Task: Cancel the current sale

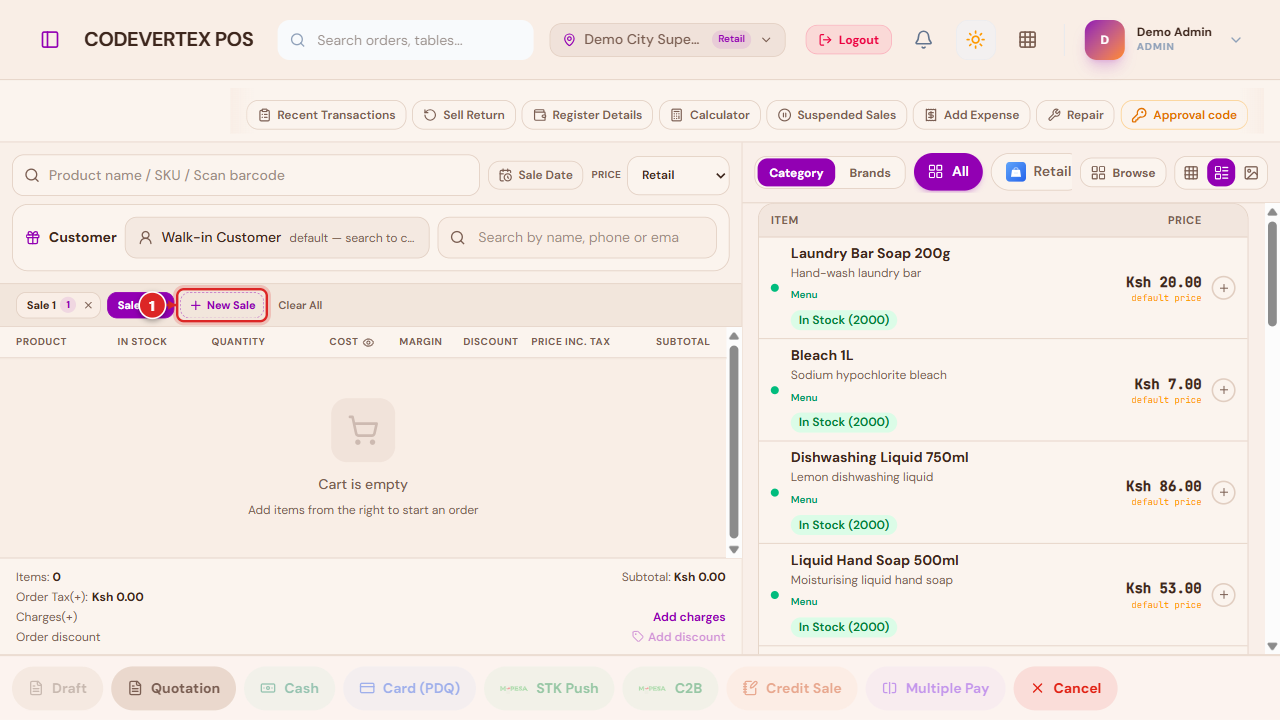Action: pyautogui.click(x=1065, y=688)
